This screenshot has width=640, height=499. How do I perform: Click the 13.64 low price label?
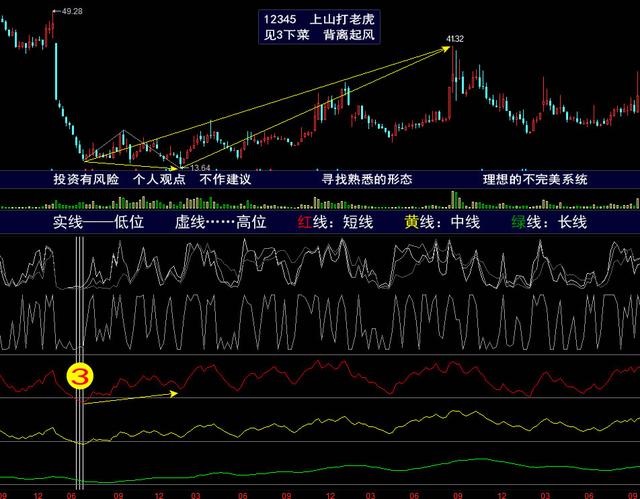click(200, 168)
